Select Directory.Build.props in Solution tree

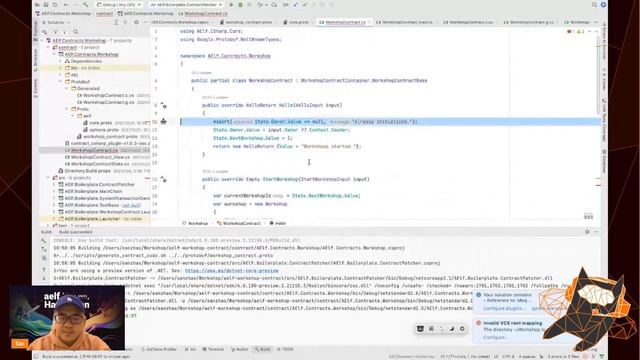(87, 171)
